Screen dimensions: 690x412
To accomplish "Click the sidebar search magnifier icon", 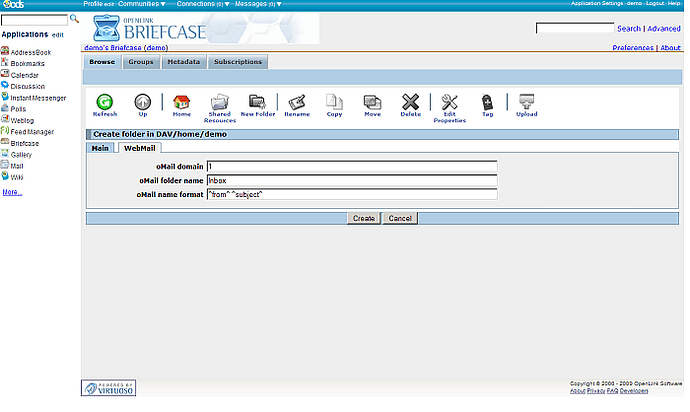I will pos(74,18).
